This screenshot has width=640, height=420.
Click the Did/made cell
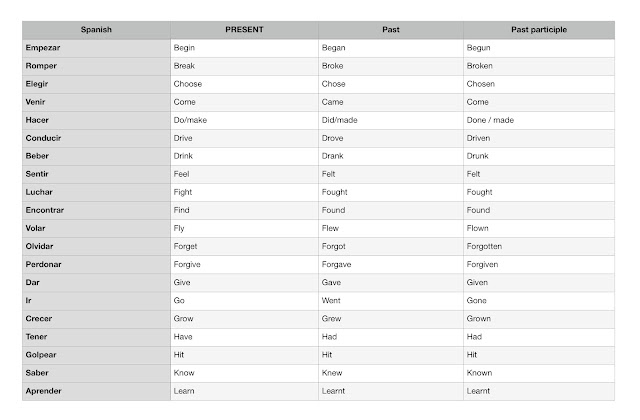(x=391, y=120)
